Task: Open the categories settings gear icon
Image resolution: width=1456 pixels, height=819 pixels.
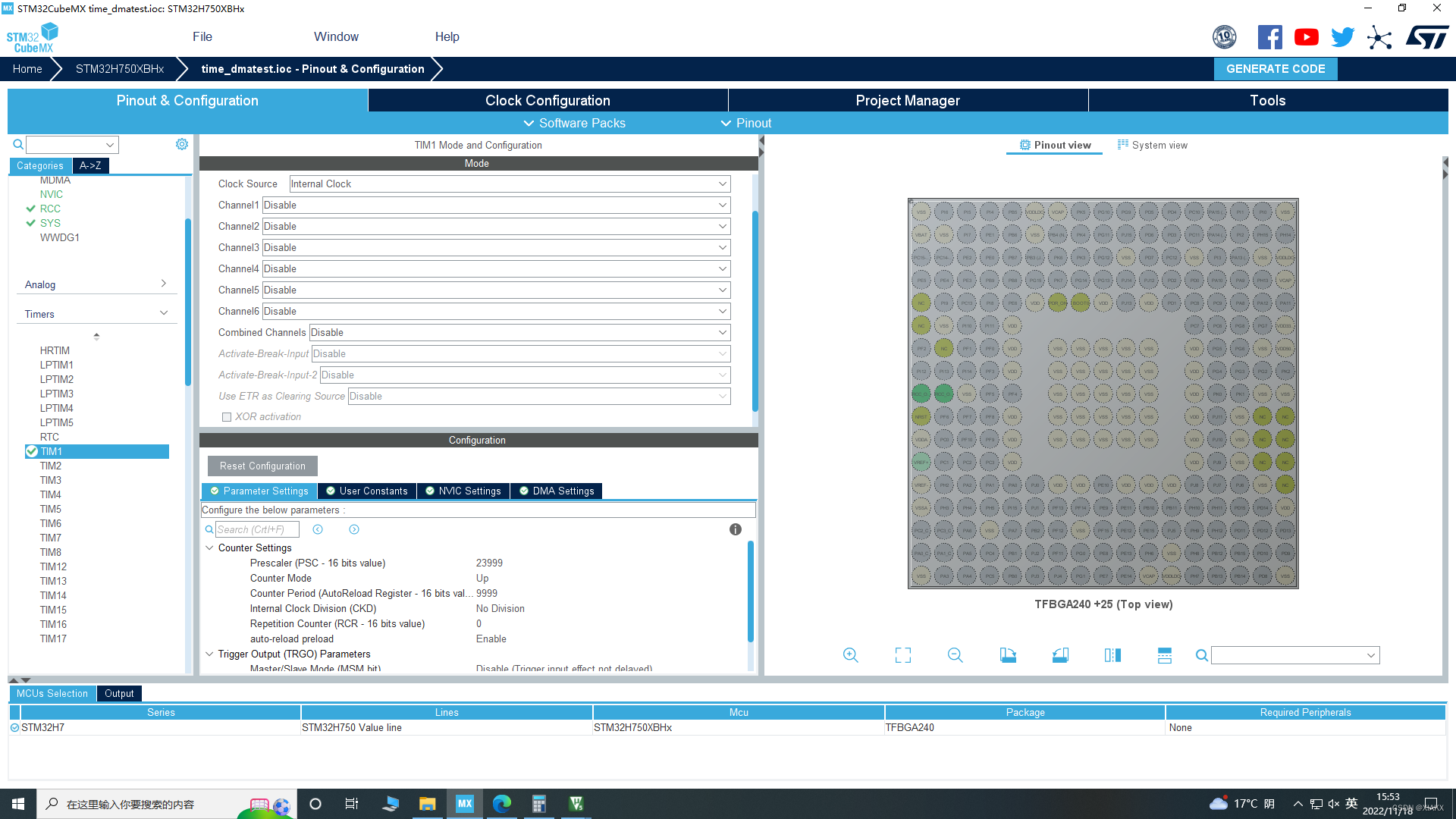Action: pos(182,144)
